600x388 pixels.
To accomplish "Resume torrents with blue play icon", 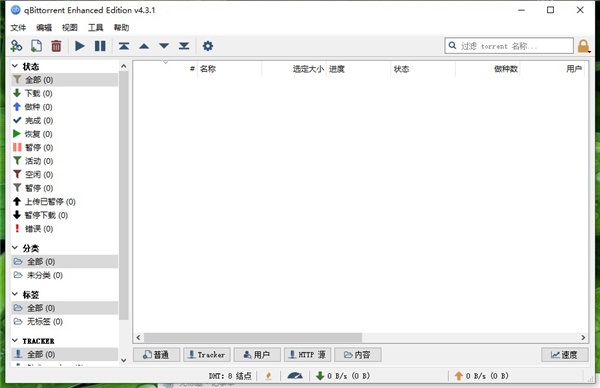I will (x=80, y=46).
